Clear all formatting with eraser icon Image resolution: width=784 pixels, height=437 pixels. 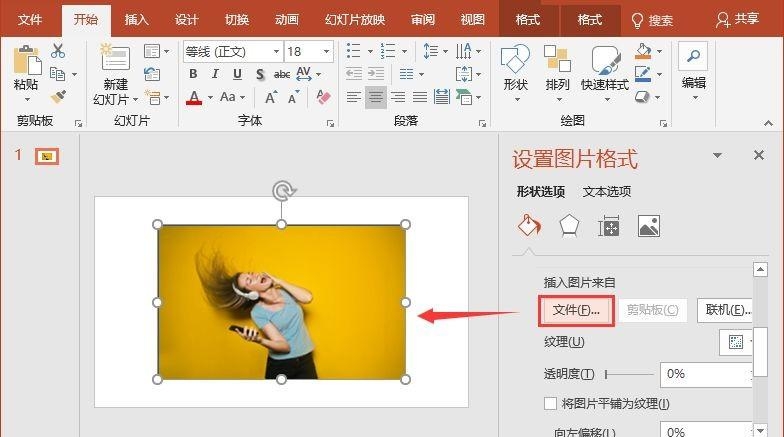(323, 97)
